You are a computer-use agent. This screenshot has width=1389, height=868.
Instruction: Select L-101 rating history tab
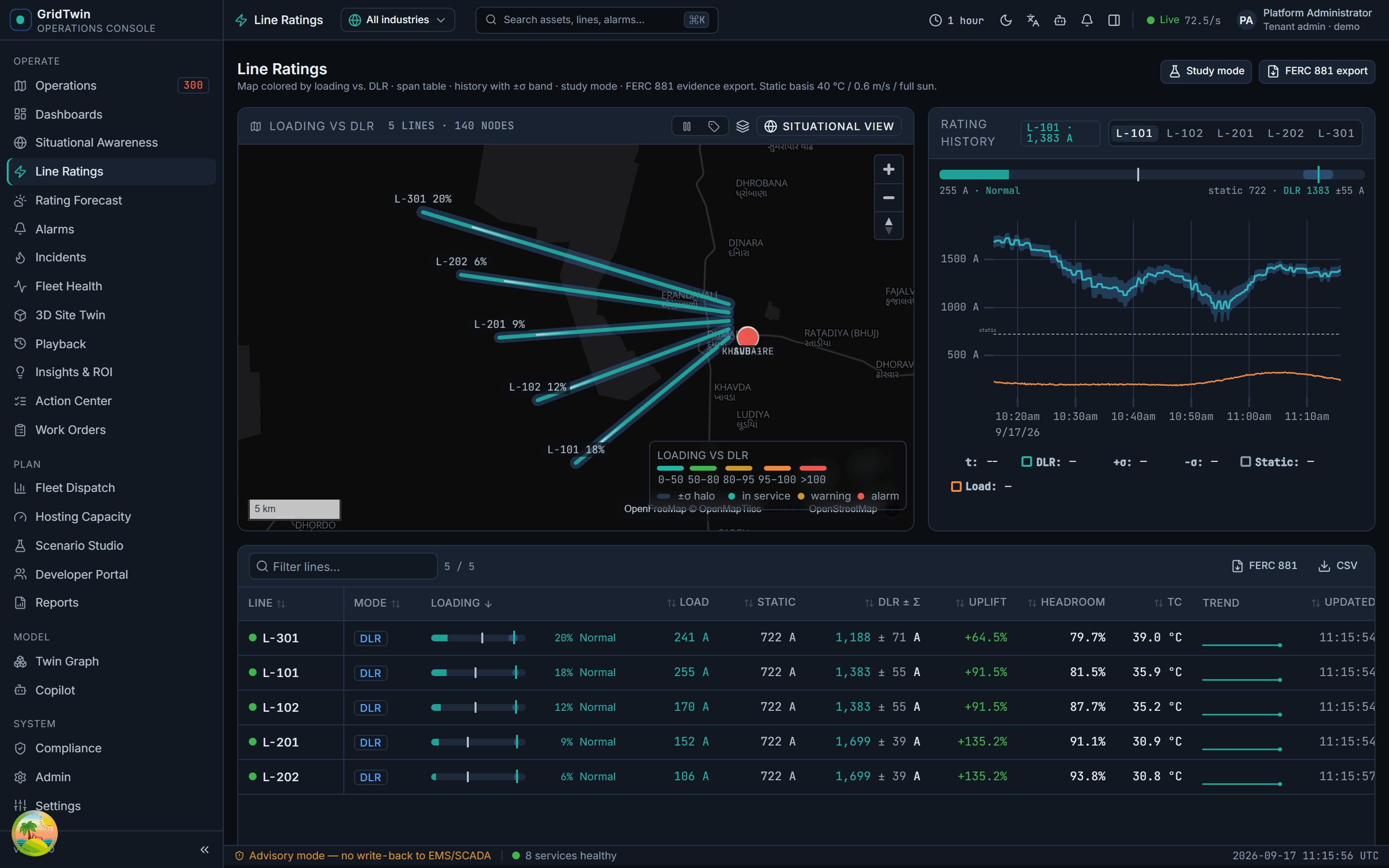(x=1134, y=133)
